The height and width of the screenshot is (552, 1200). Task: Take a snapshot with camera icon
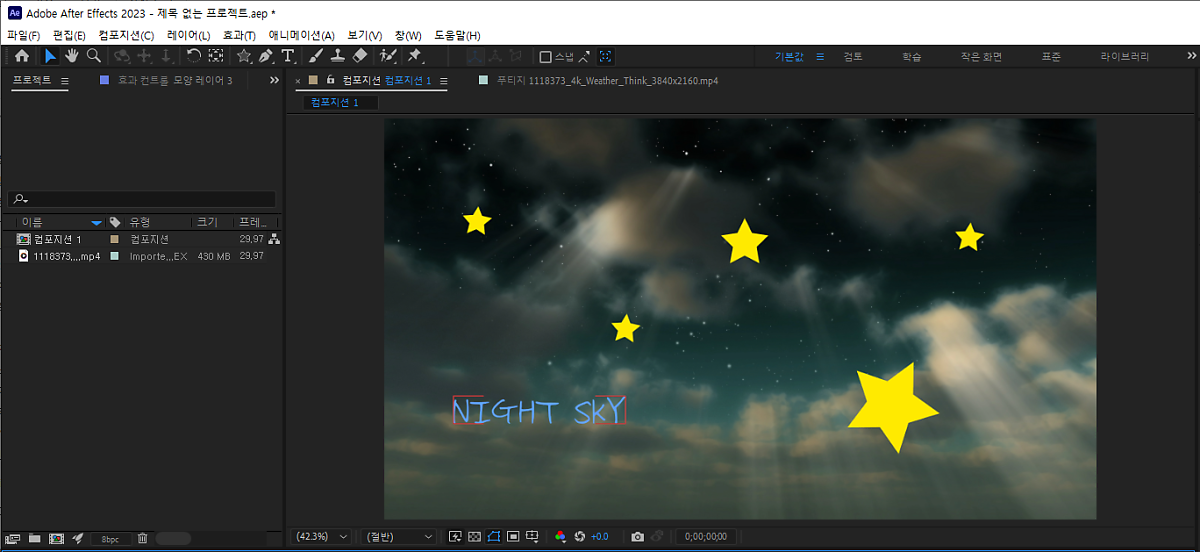638,537
